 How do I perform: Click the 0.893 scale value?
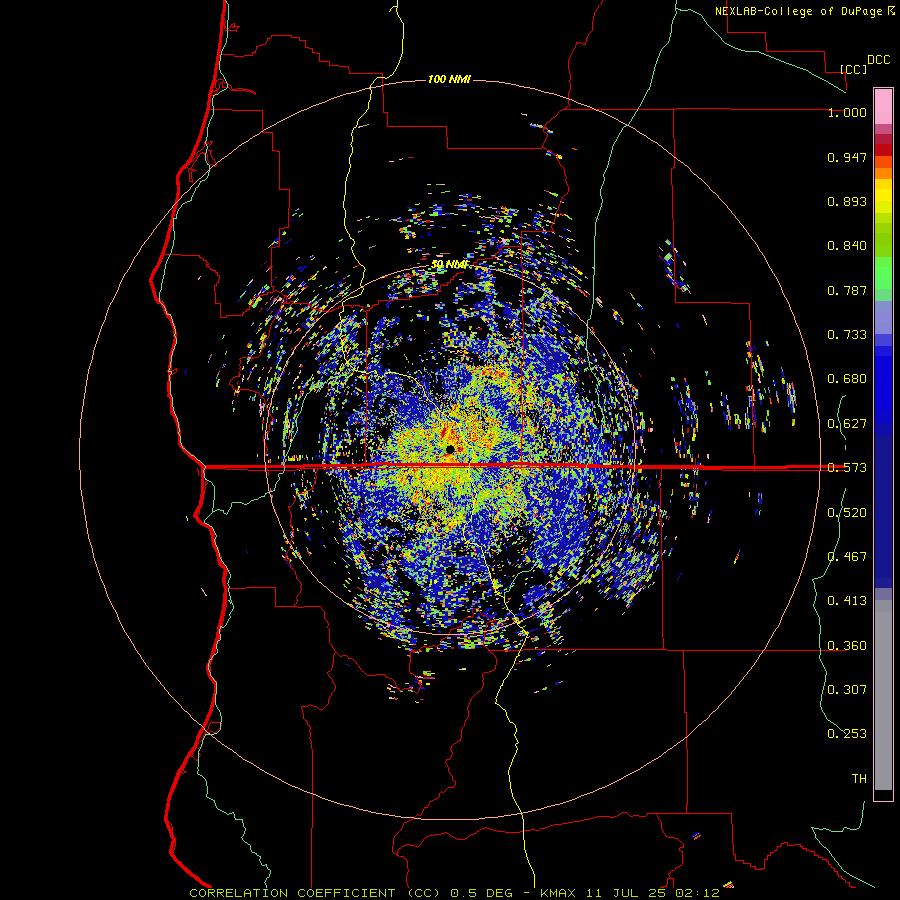point(847,201)
